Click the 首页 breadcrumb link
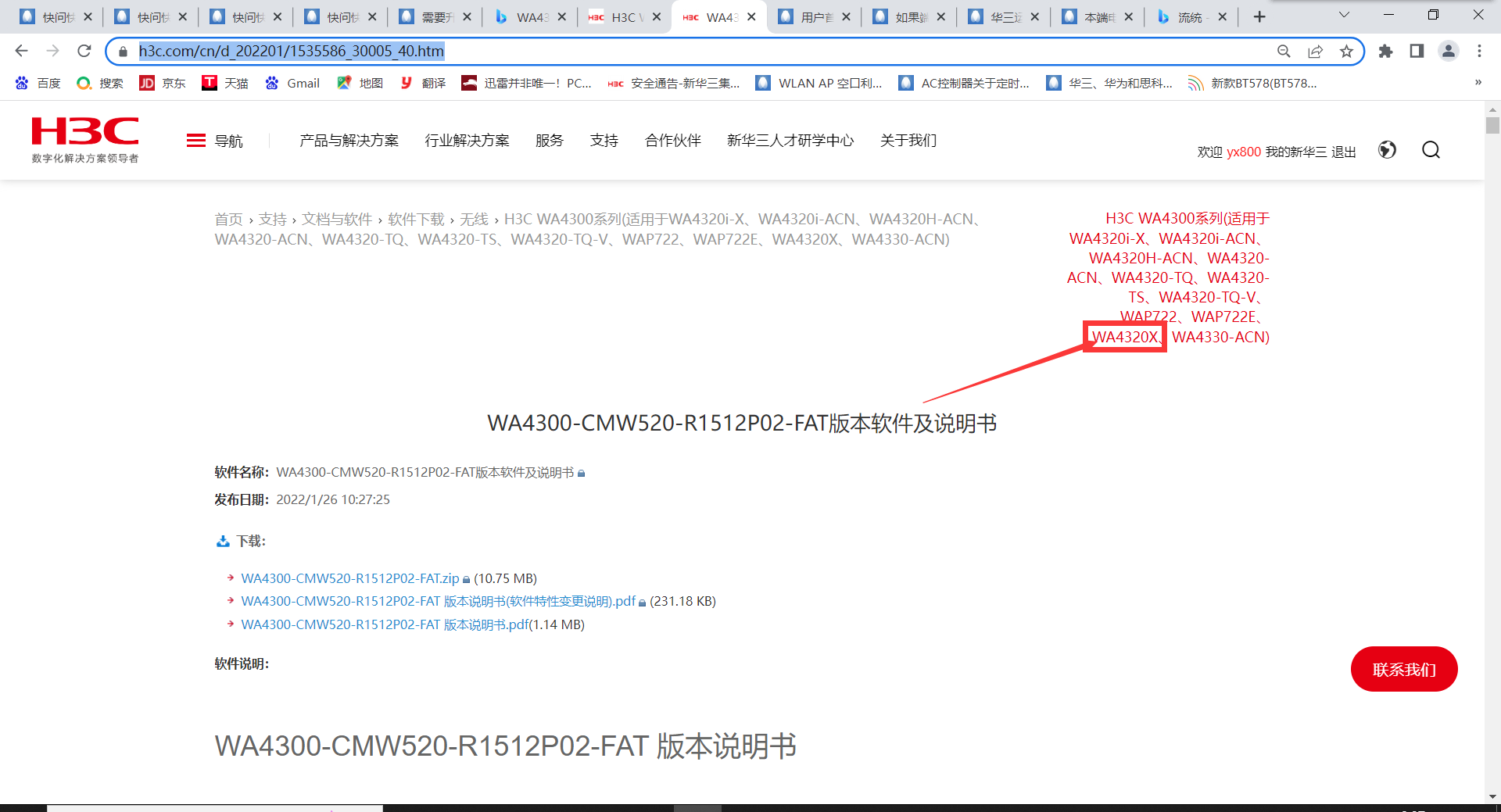The height and width of the screenshot is (812, 1501). pyautogui.click(x=228, y=220)
